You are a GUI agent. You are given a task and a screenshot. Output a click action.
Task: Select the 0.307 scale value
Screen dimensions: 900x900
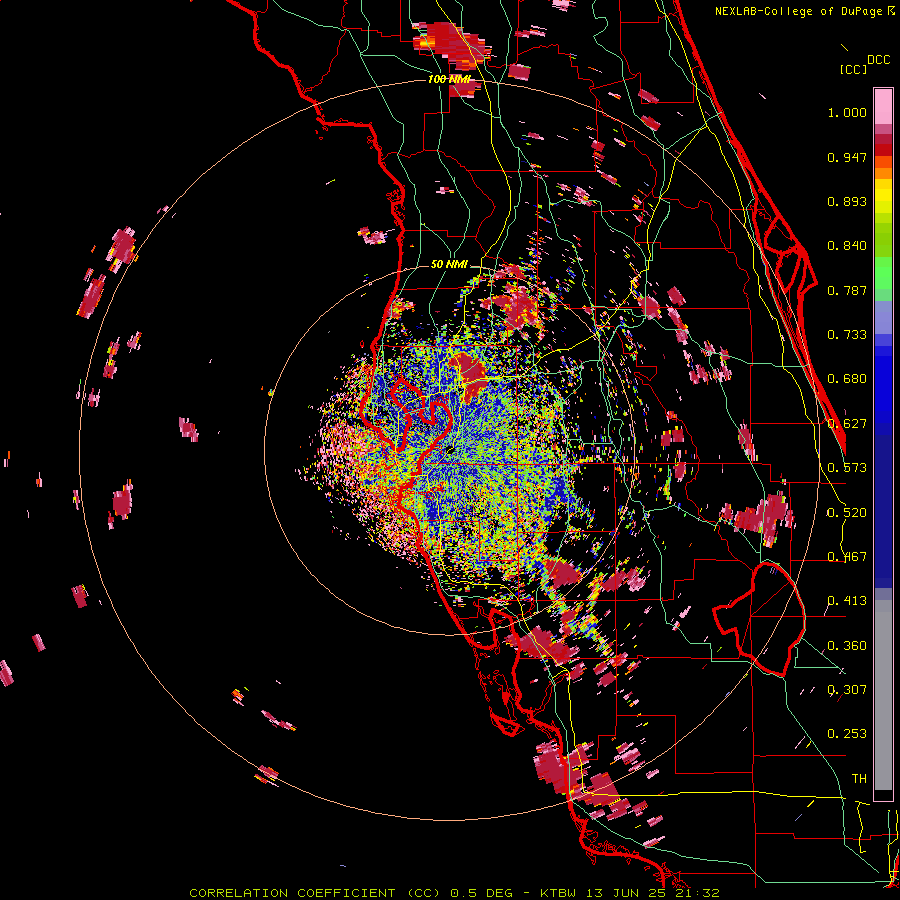[x=847, y=690]
